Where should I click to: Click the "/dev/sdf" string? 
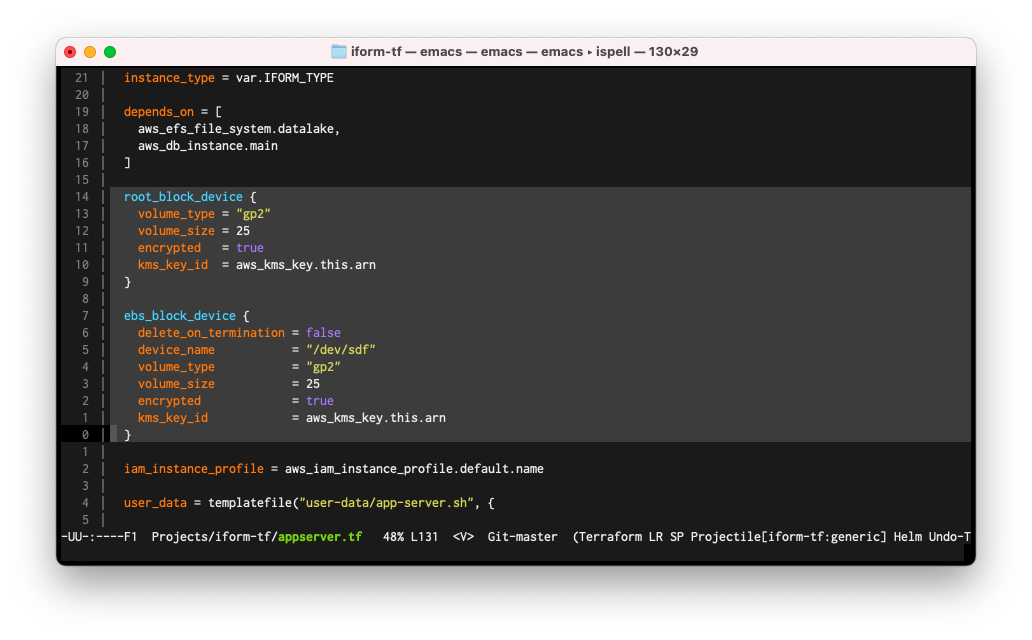[341, 350]
